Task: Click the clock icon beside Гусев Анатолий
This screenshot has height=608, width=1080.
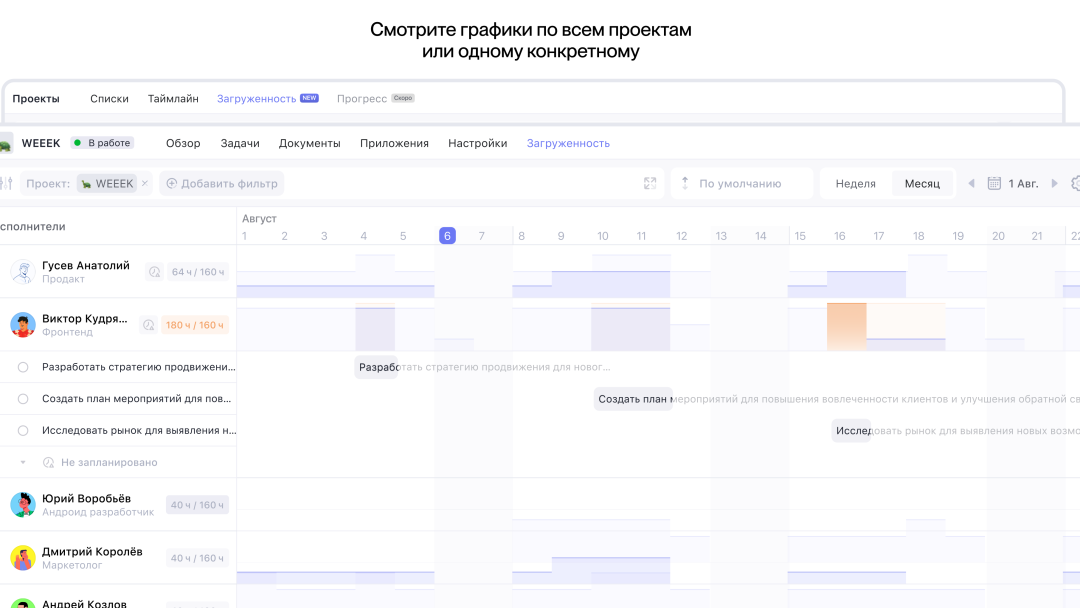Action: pyautogui.click(x=154, y=272)
